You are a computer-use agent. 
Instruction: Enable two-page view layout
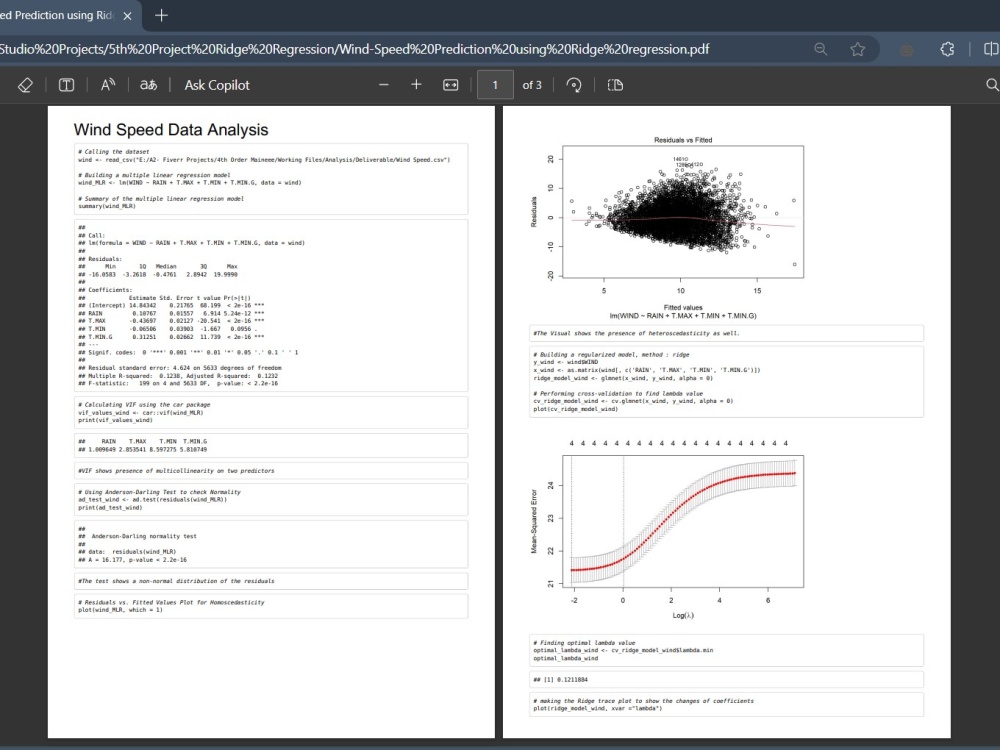pos(614,85)
